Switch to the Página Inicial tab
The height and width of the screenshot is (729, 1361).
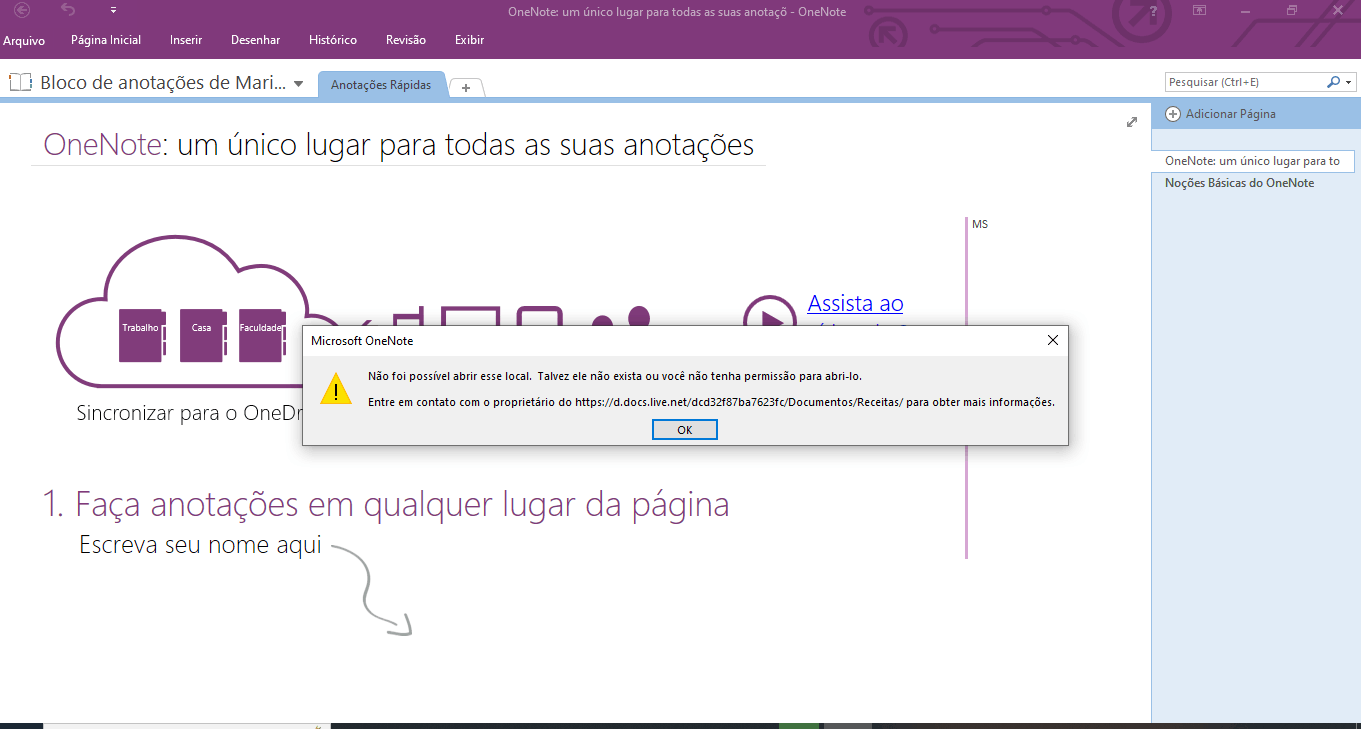coord(106,40)
